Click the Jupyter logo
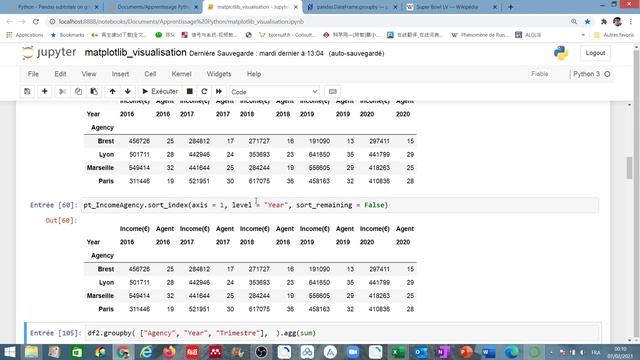 click(49, 53)
